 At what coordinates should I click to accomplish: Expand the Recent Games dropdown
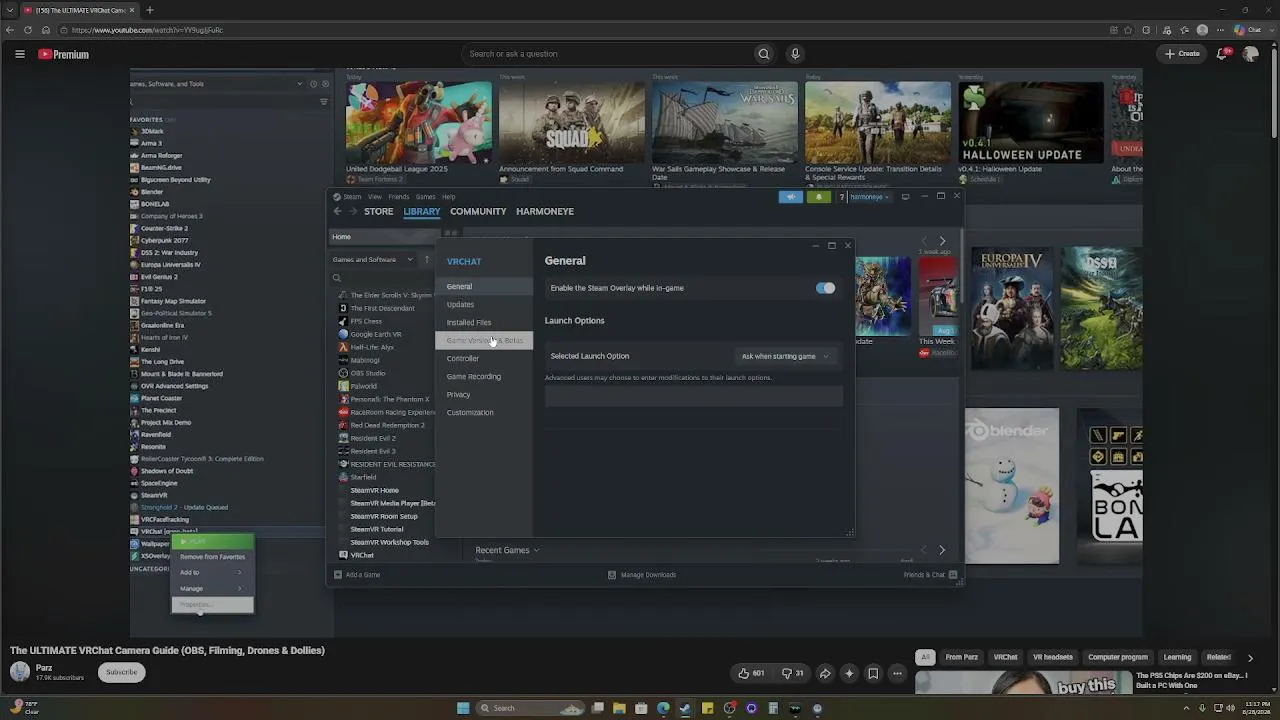(x=507, y=550)
